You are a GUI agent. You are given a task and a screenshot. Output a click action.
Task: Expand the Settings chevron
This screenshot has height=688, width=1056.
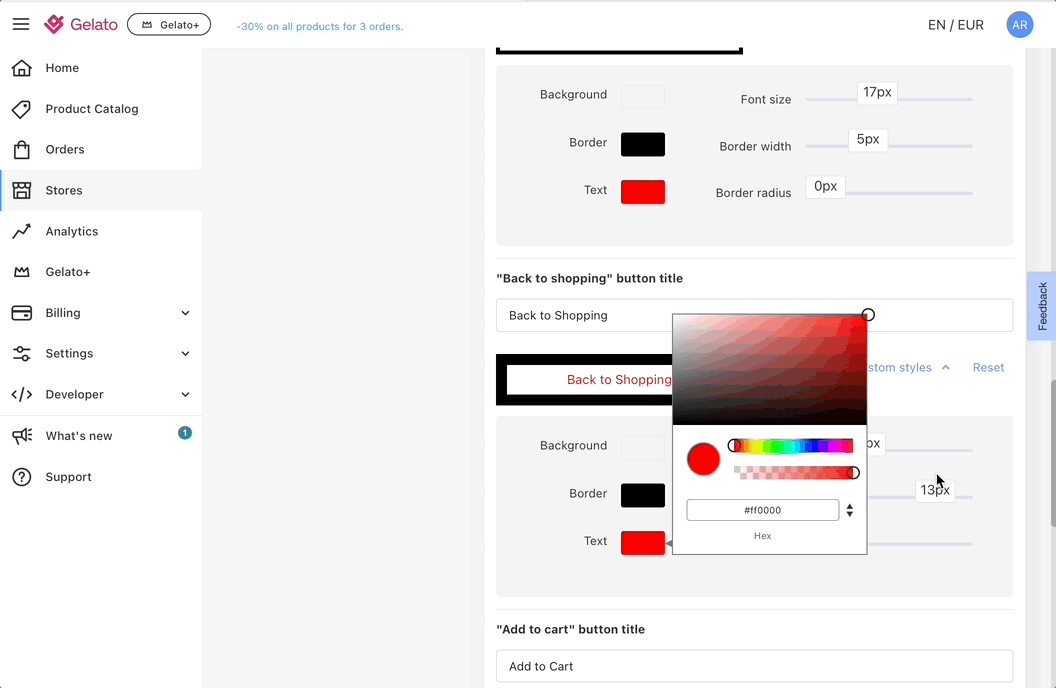185,353
